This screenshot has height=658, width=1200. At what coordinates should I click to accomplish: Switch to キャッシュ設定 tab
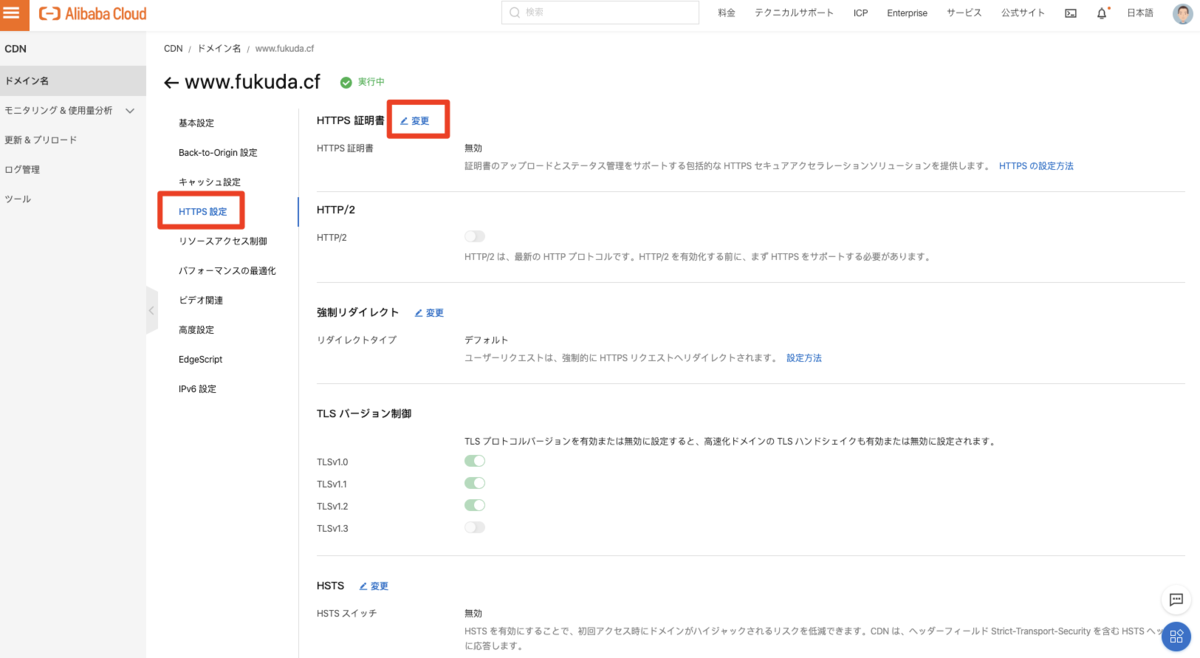[x=209, y=182]
